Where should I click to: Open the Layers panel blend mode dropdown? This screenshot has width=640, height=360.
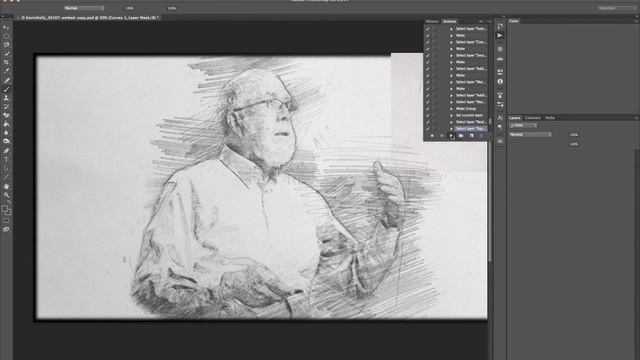coord(530,134)
